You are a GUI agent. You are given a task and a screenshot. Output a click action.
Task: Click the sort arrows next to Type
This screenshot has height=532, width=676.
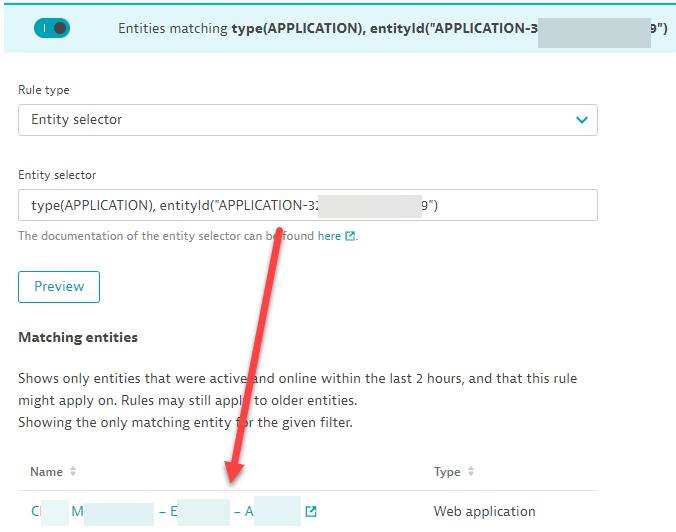pos(471,472)
